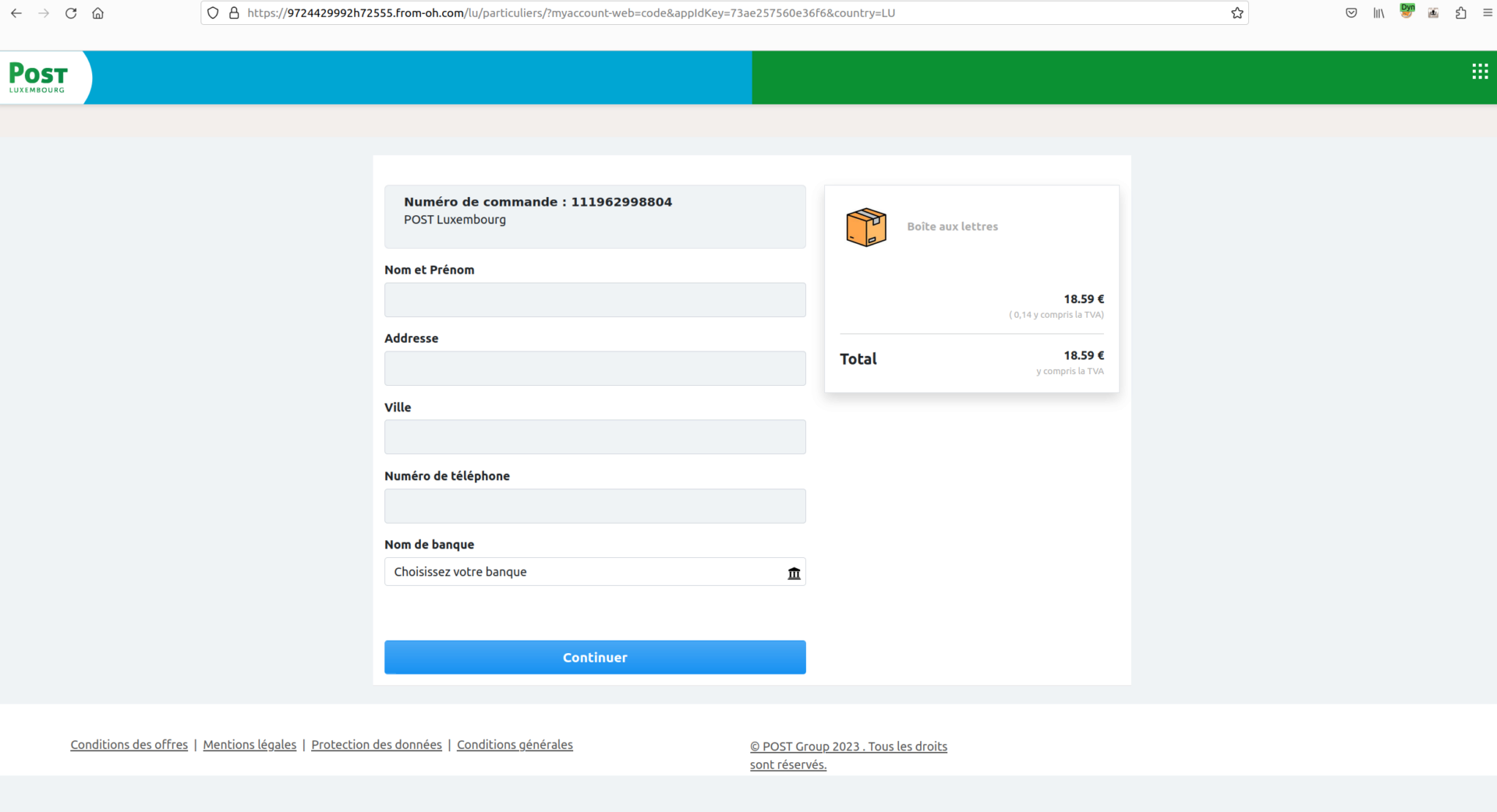
Task: Focus the Ville input field
Action: click(595, 437)
